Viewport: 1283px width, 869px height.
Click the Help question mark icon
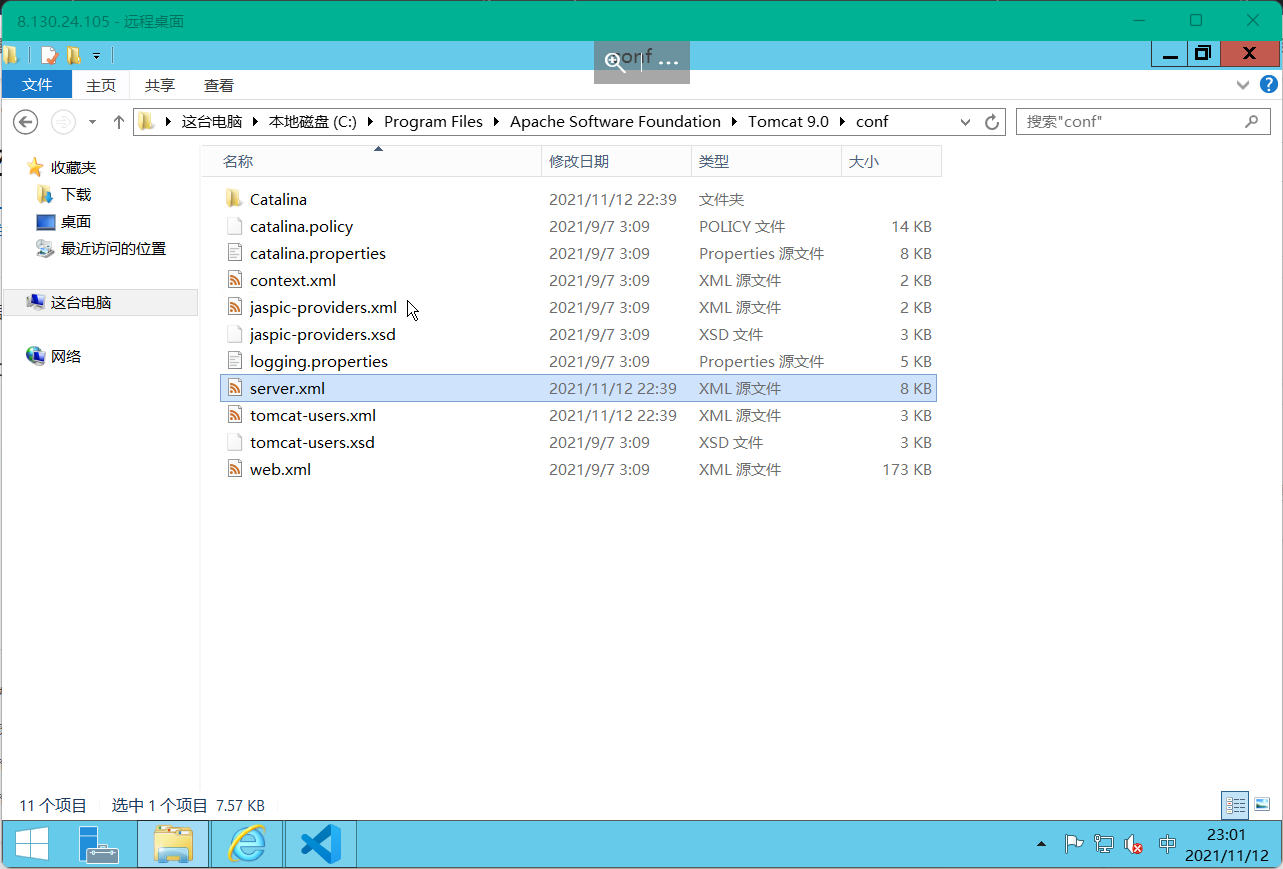point(1268,86)
